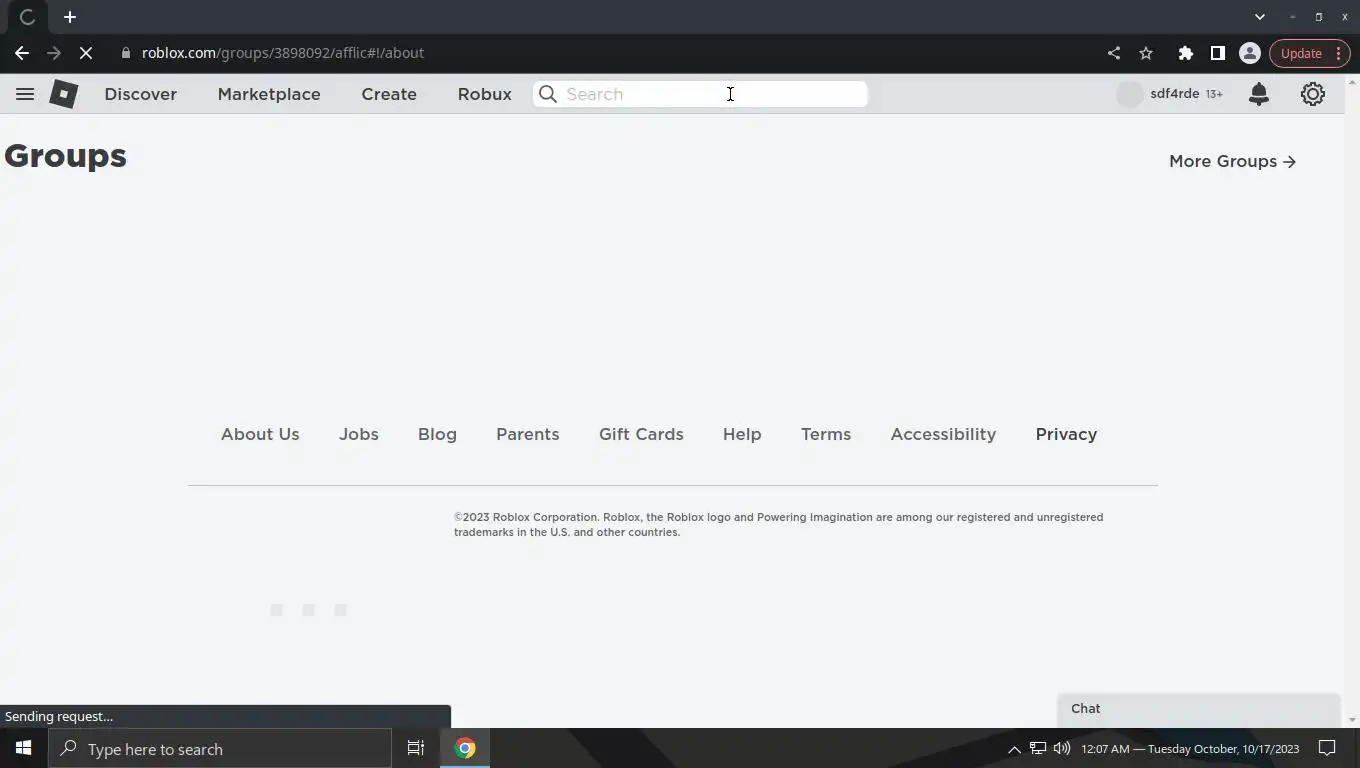This screenshot has width=1360, height=768.
Task: Open the Blog footer link
Action: [x=437, y=434]
